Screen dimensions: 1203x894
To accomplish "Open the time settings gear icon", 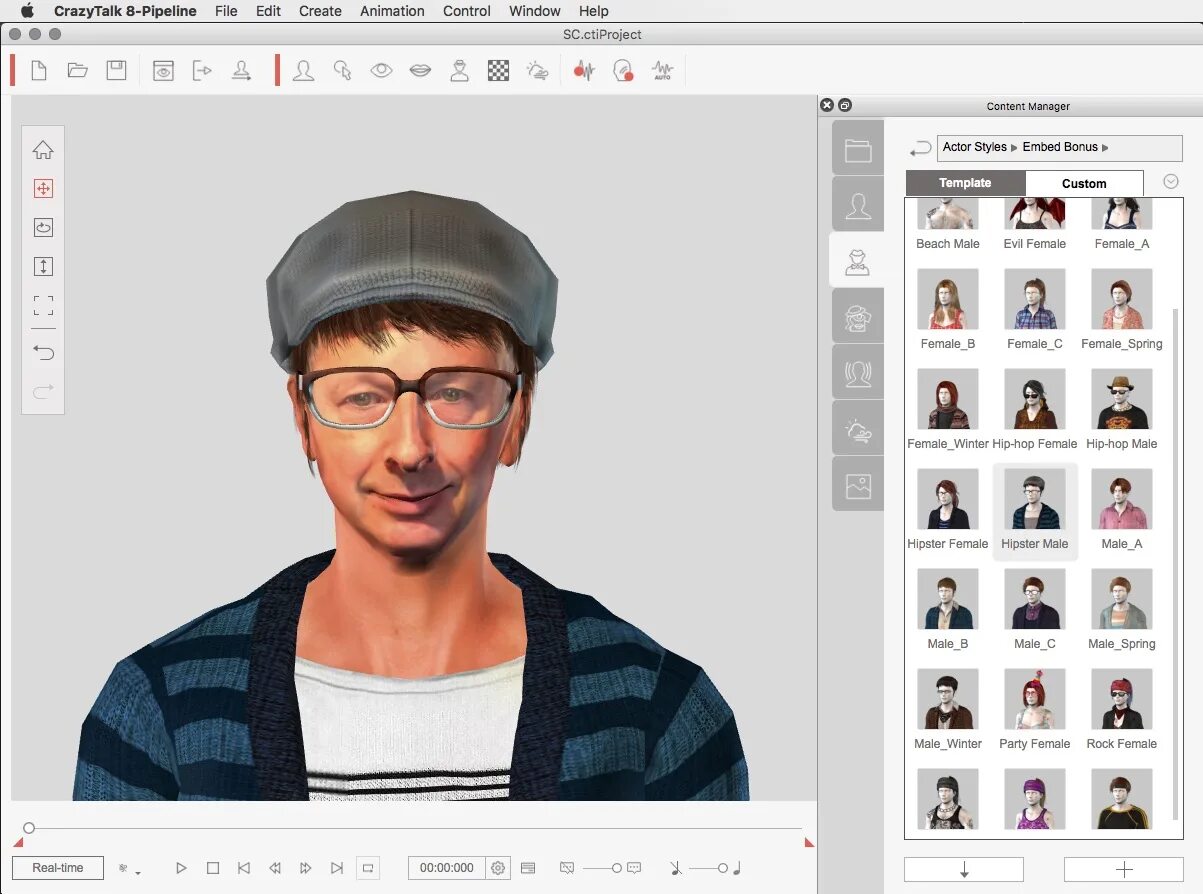I will (498, 868).
